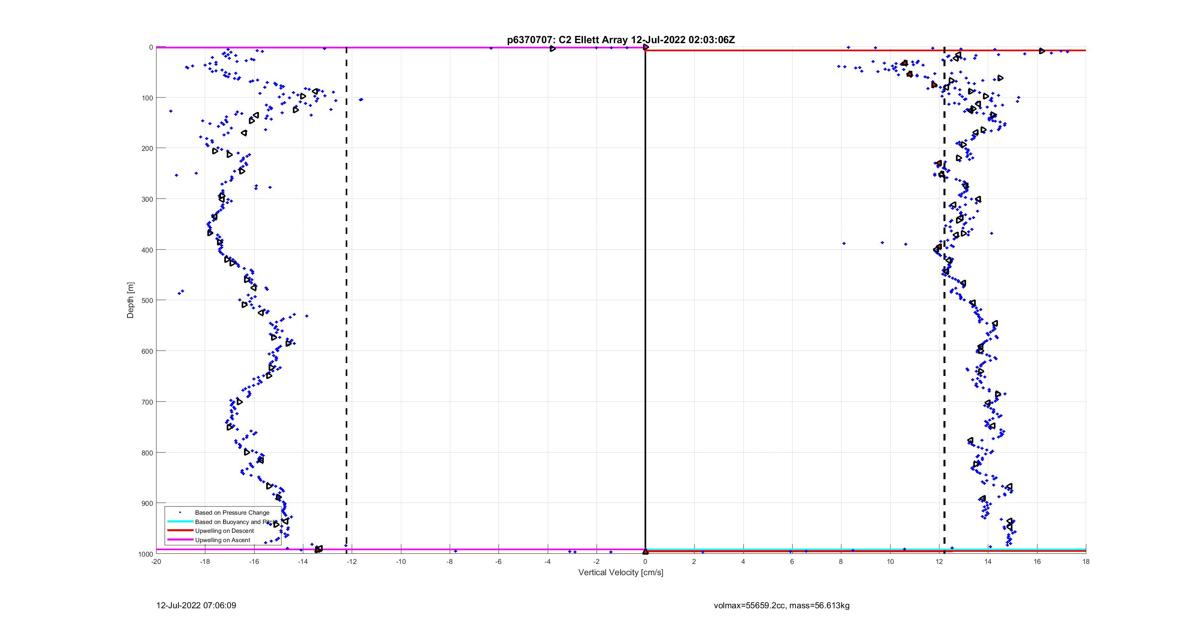Click depth axis tick label '600'

[x=146, y=351]
